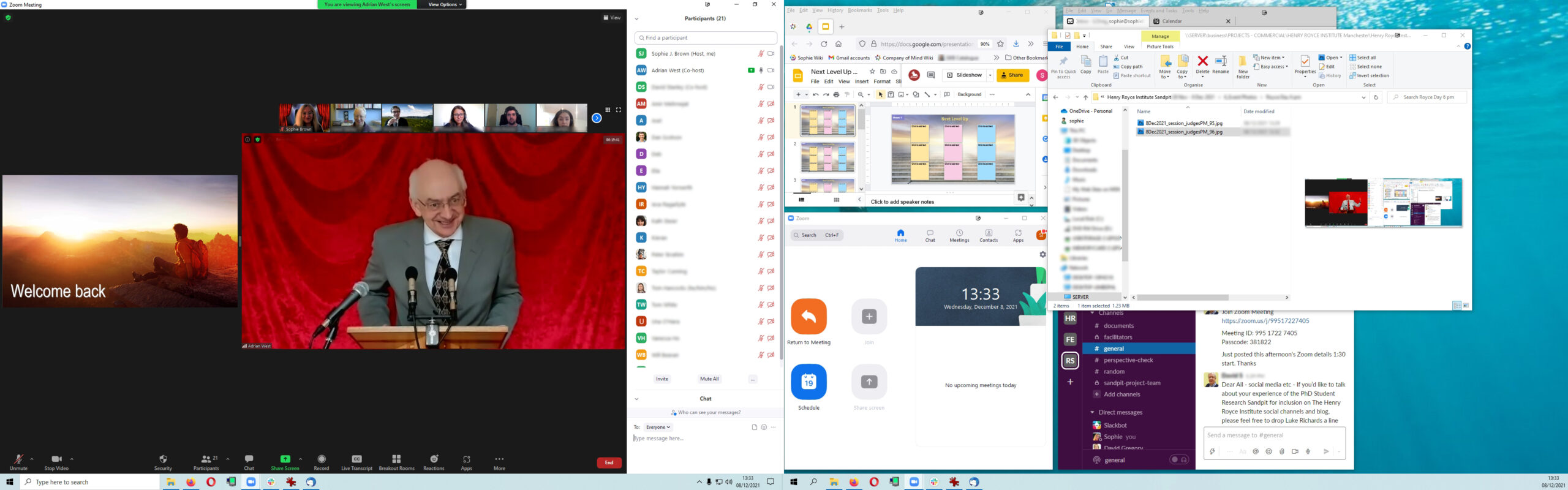Viewport: 1568px width, 490px height.
Task: Click the green Share Screen icon
Action: coord(285,459)
